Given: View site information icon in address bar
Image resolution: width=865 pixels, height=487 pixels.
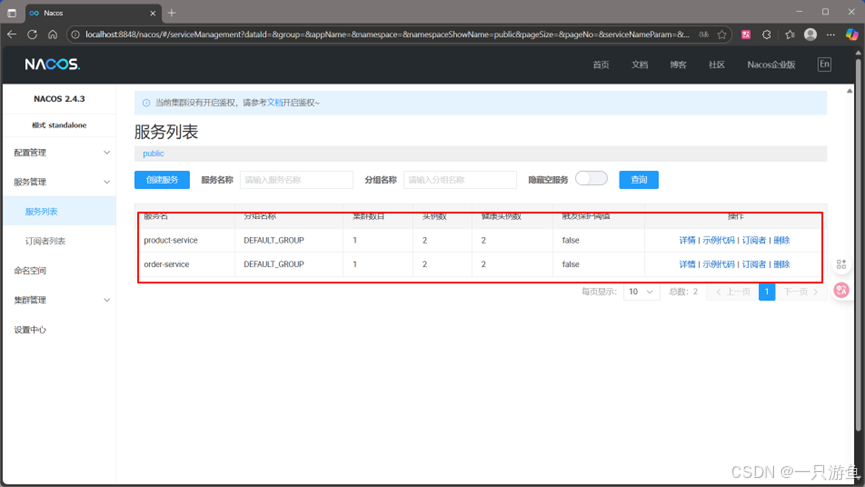Looking at the screenshot, I should [x=76, y=34].
